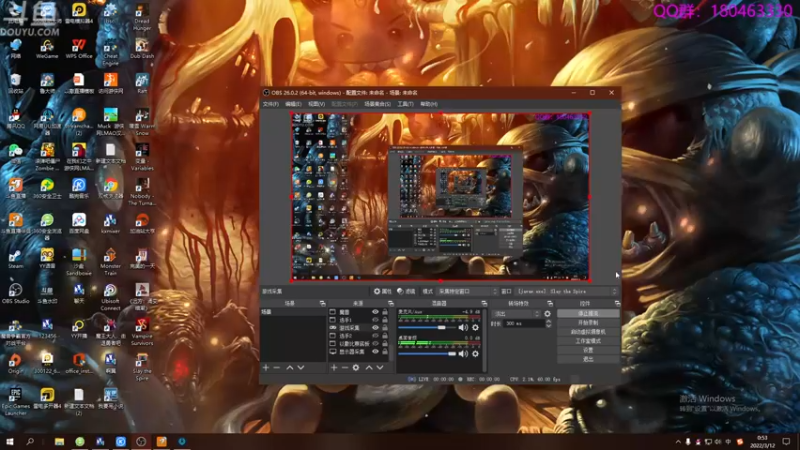This screenshot has width=800, height=450.
Task: Open 编辑(E) menu in OBS
Action: [293, 104]
